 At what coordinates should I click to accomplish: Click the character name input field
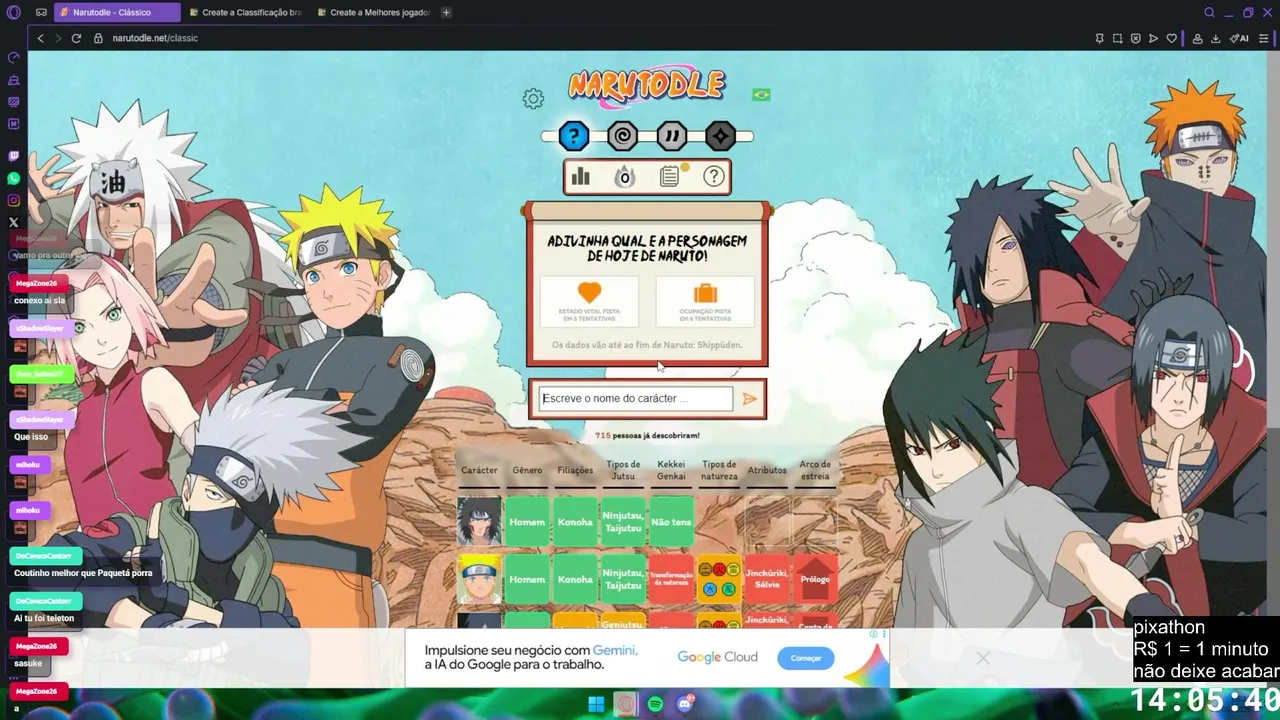pos(636,398)
